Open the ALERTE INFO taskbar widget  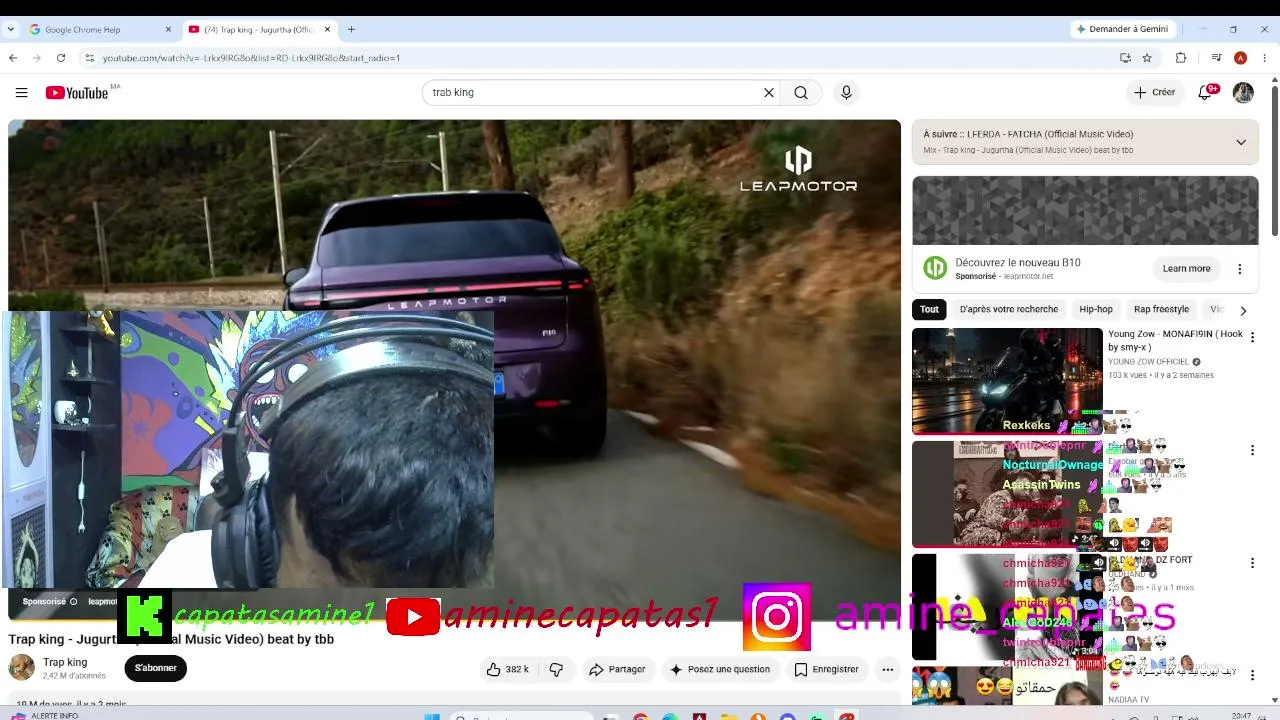pos(45,716)
